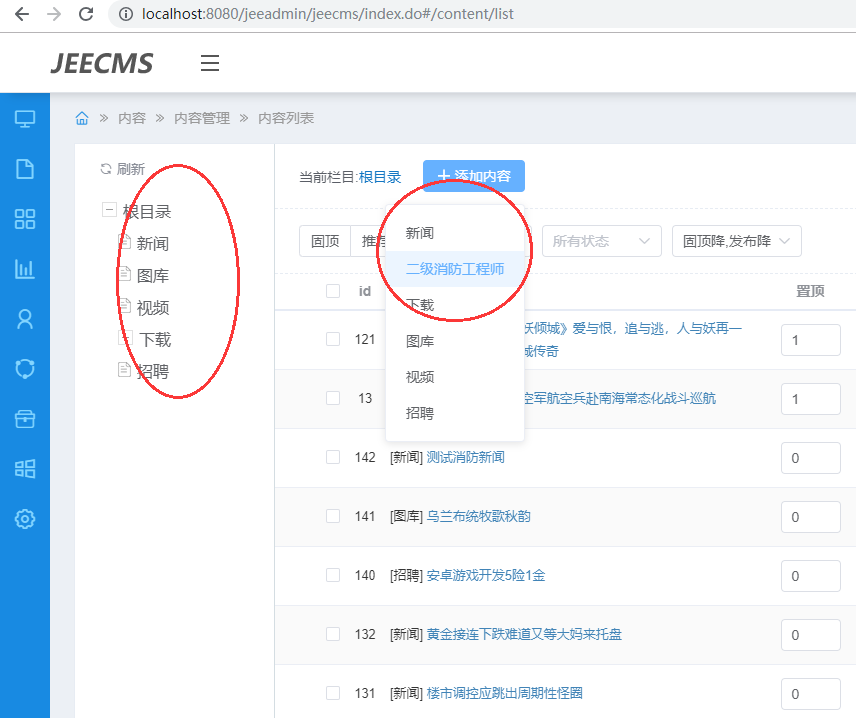Tick the checkbox for row id 121
Viewport: 856px width, 718px height.
(333, 339)
